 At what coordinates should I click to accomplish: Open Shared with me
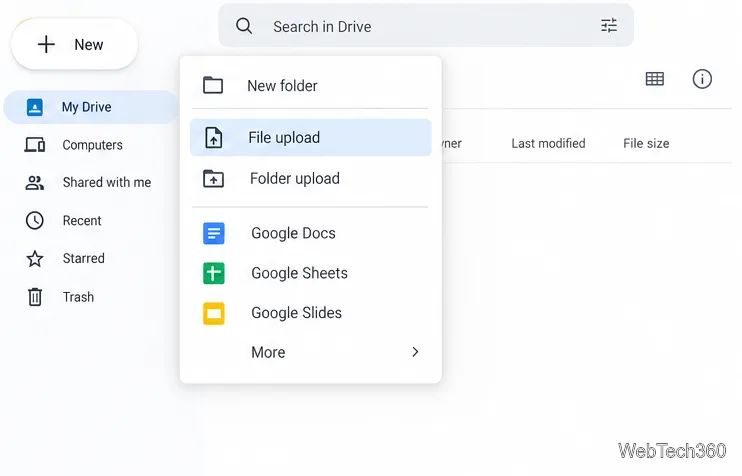pyautogui.click(x=91, y=182)
